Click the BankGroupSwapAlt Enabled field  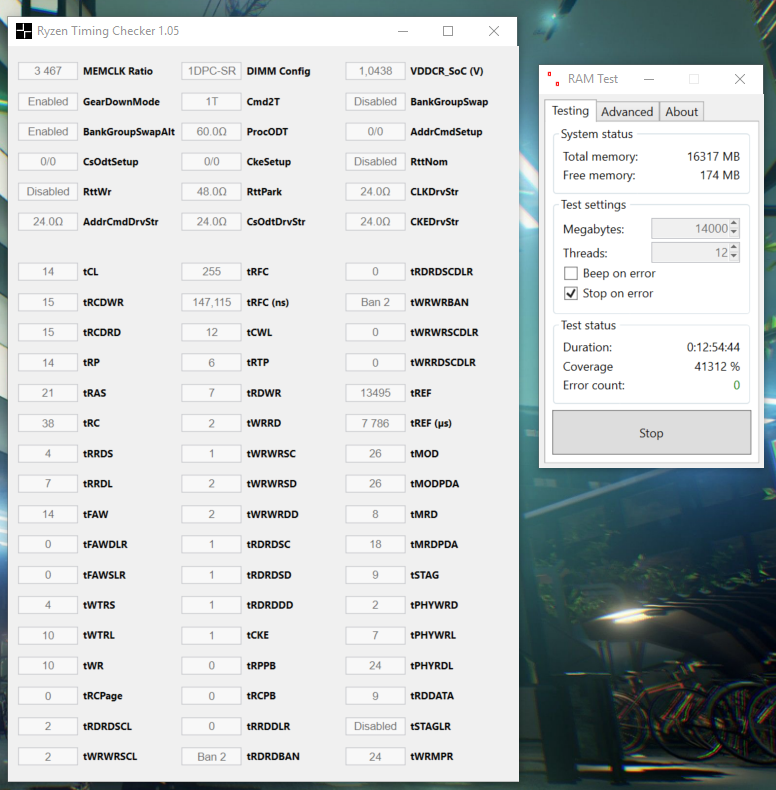[x=48, y=131]
